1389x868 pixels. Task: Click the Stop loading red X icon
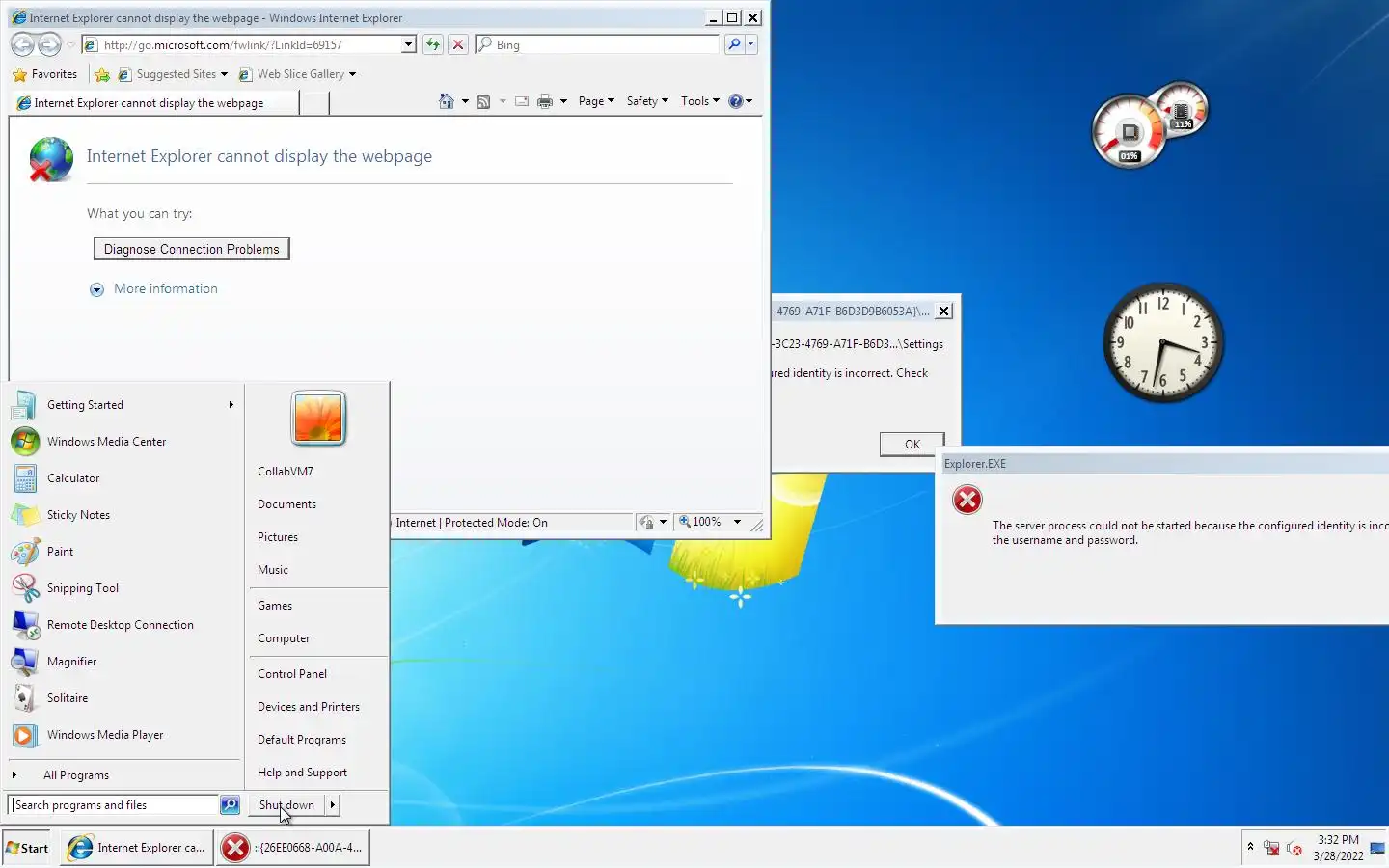point(458,44)
